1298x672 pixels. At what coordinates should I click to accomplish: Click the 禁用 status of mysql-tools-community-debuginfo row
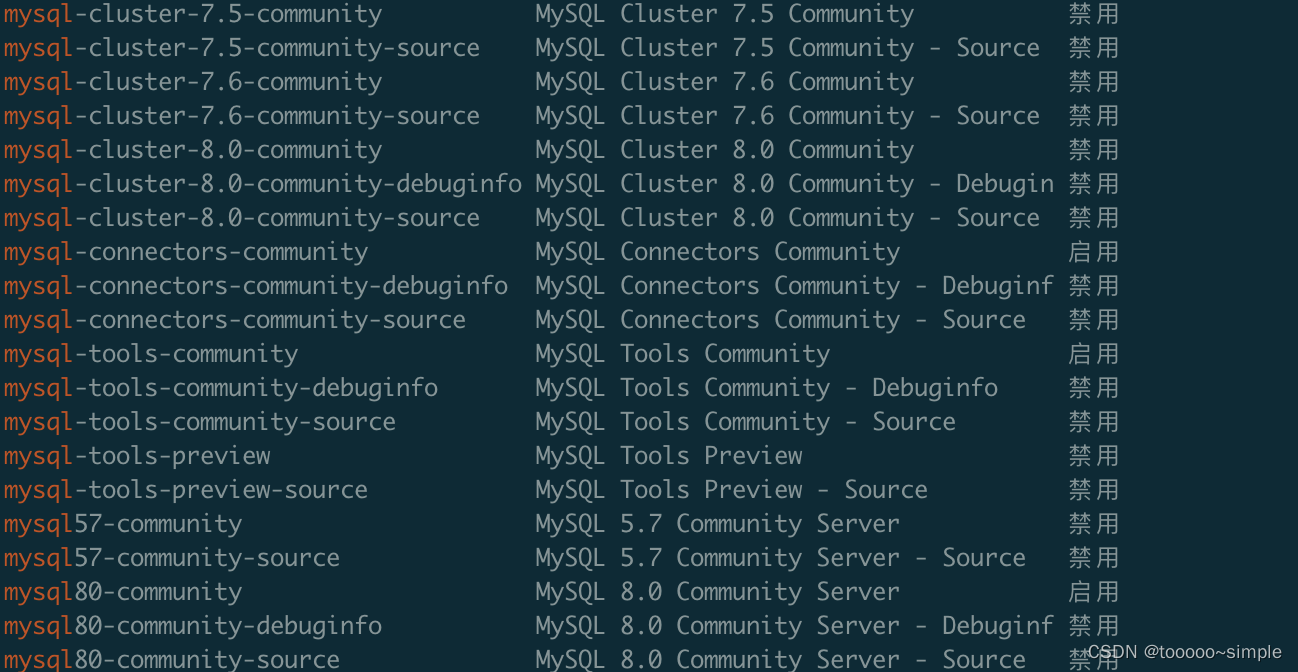click(x=1093, y=388)
